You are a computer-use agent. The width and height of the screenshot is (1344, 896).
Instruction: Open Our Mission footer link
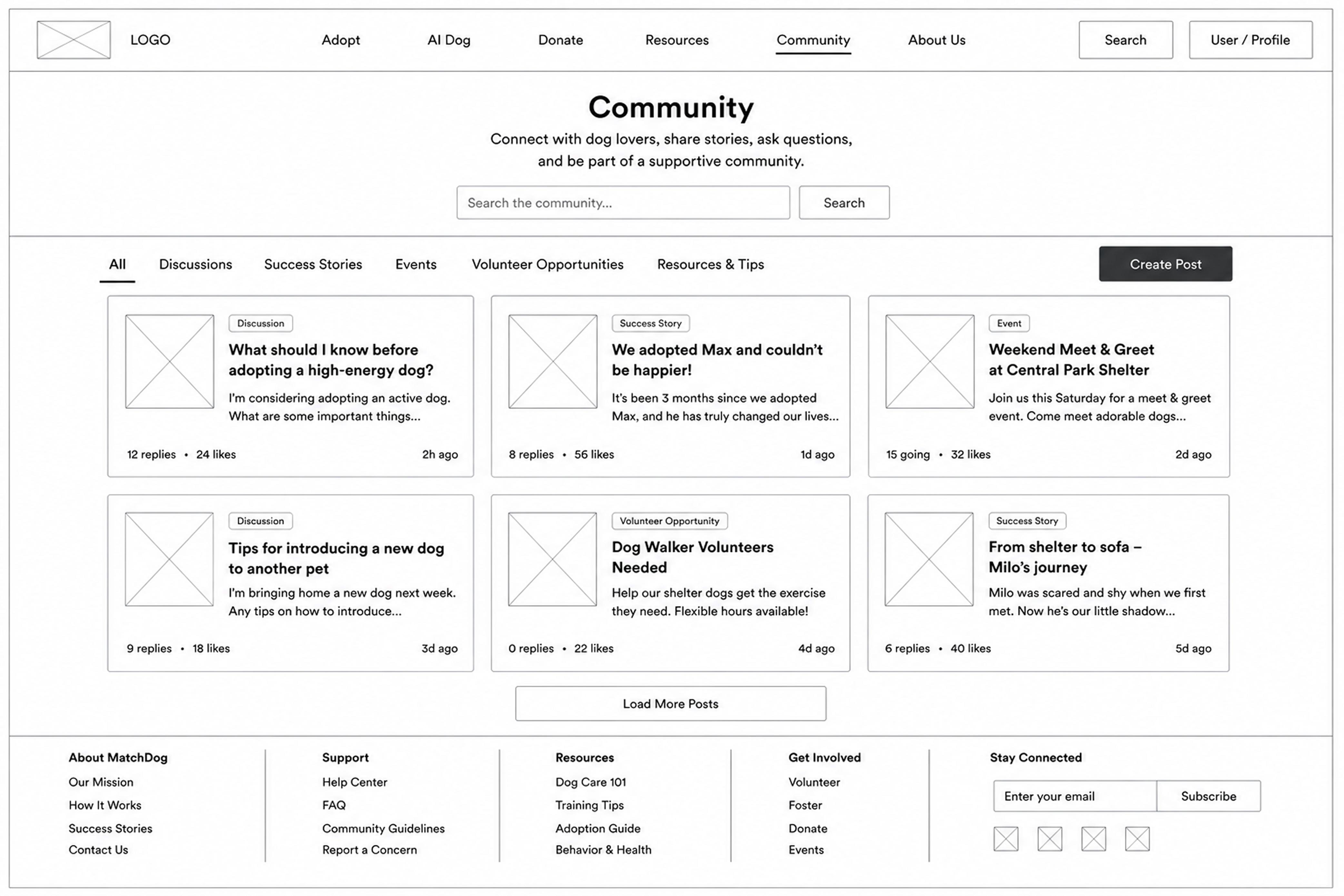(101, 782)
